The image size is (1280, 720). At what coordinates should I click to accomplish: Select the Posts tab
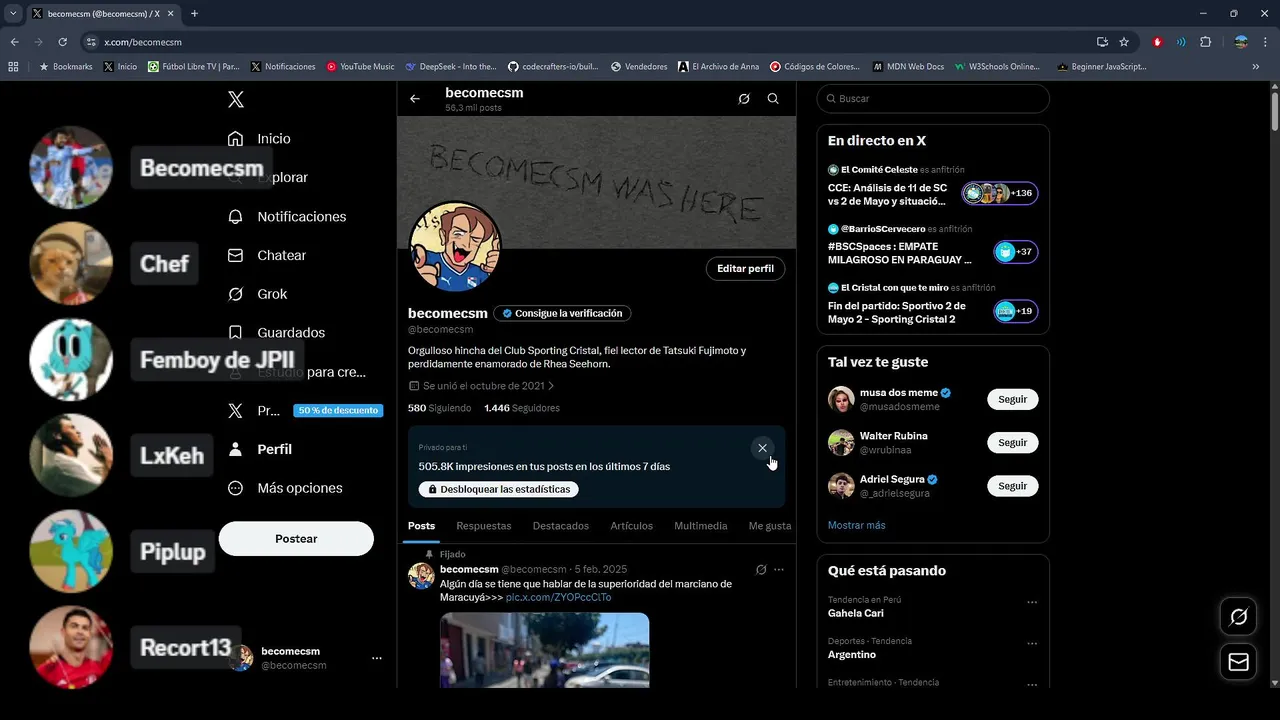click(x=421, y=526)
